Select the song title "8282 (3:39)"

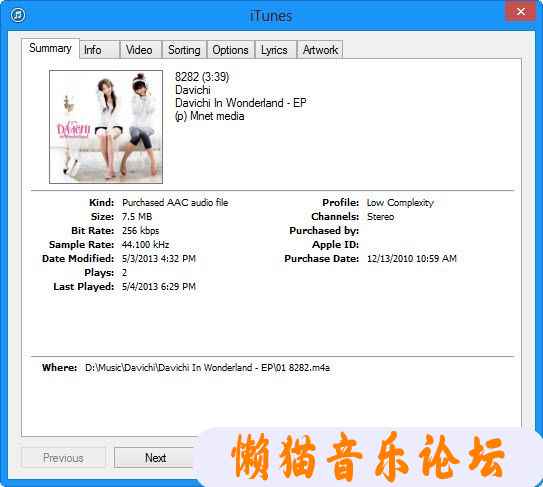click(x=202, y=77)
